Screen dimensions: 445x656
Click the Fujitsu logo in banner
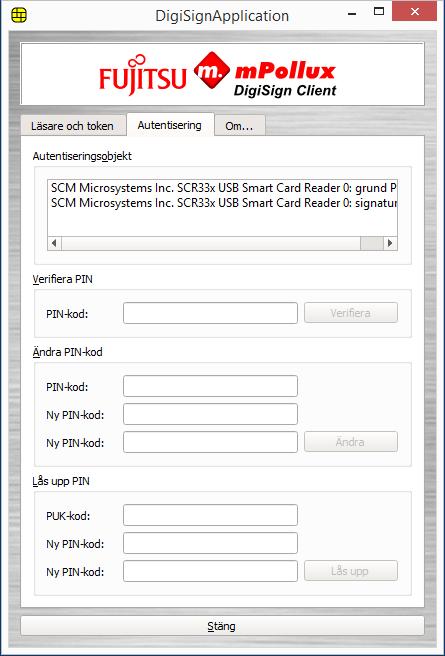(x=143, y=76)
